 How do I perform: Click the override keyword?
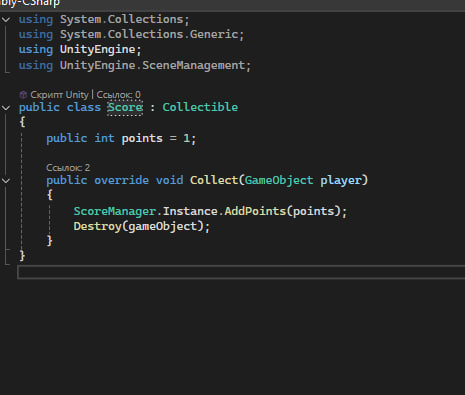pos(121,180)
